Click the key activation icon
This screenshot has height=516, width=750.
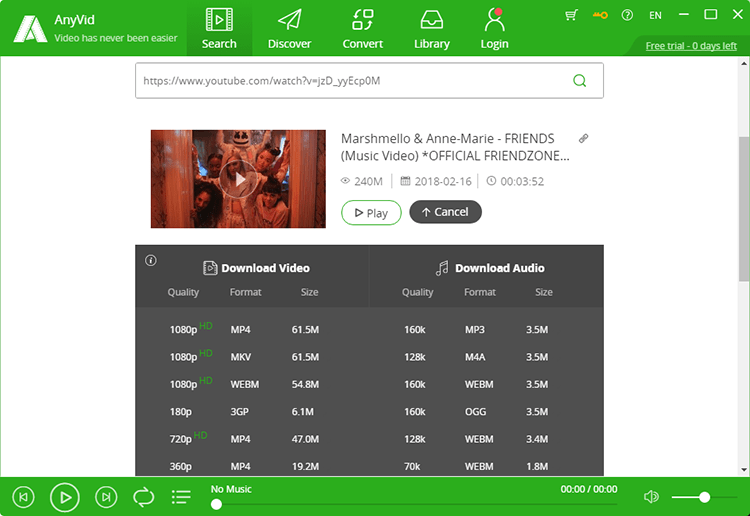(x=600, y=15)
